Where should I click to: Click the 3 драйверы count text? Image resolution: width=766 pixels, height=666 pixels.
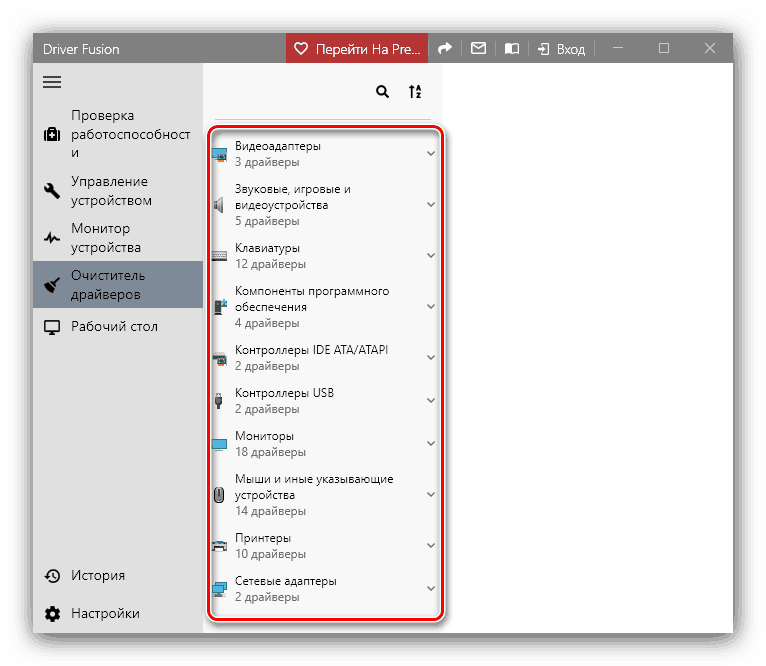267,162
